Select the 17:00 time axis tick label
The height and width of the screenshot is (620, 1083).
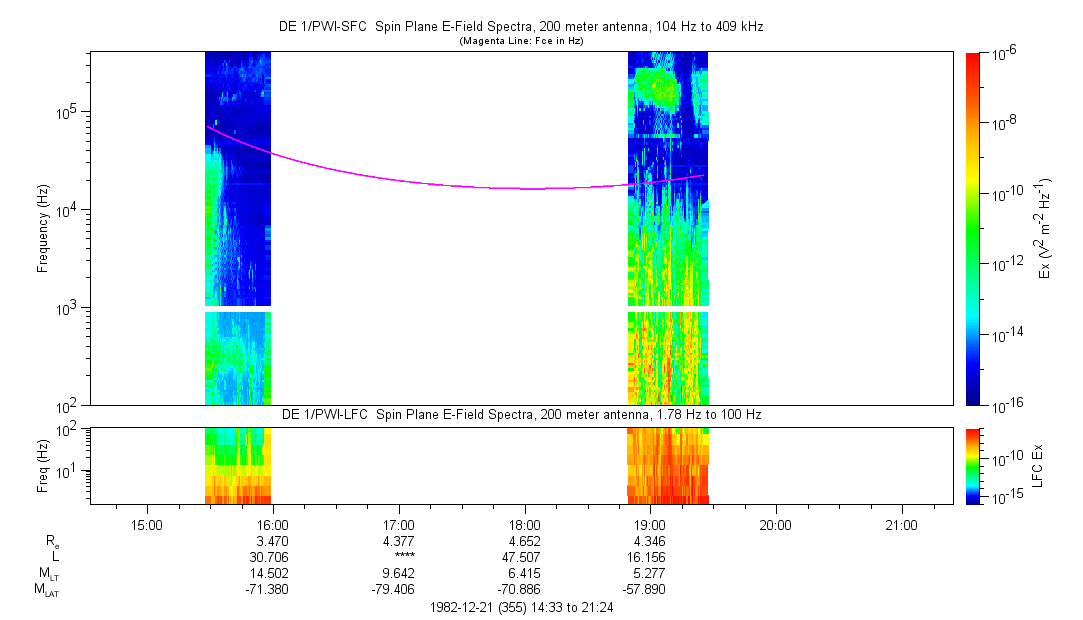tap(399, 523)
